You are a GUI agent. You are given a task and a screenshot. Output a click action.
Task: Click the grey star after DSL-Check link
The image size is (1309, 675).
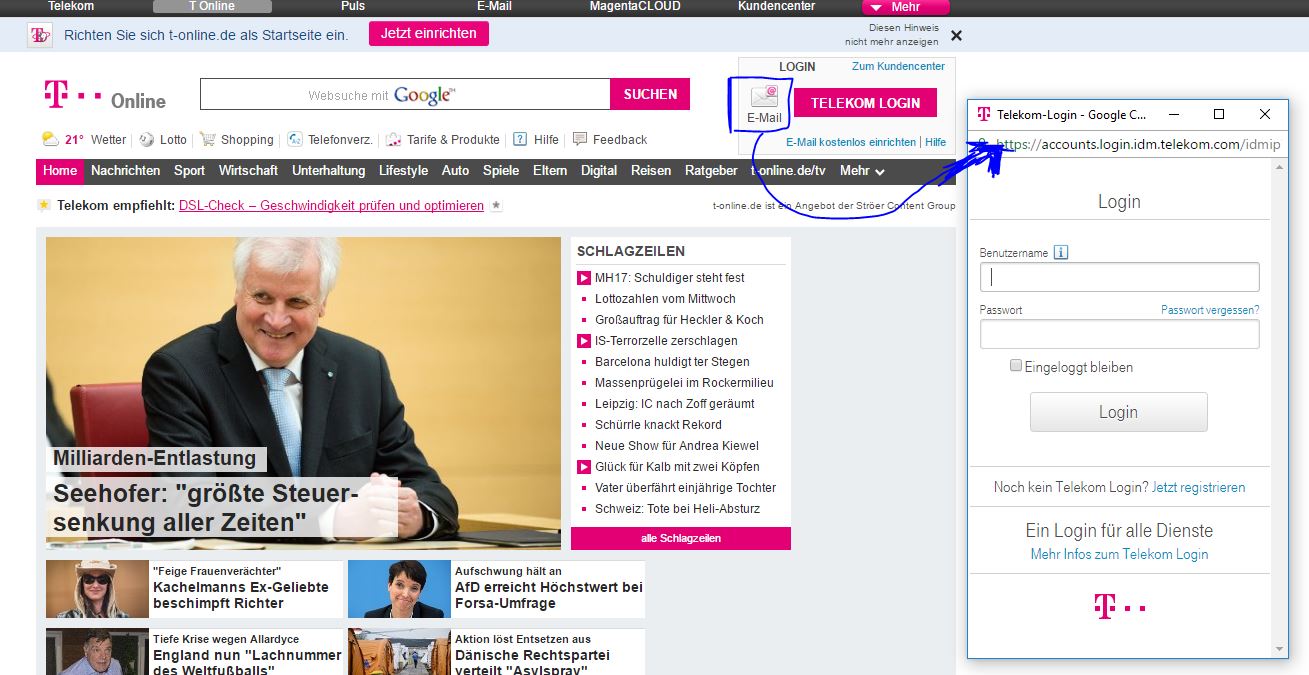[x=497, y=205]
